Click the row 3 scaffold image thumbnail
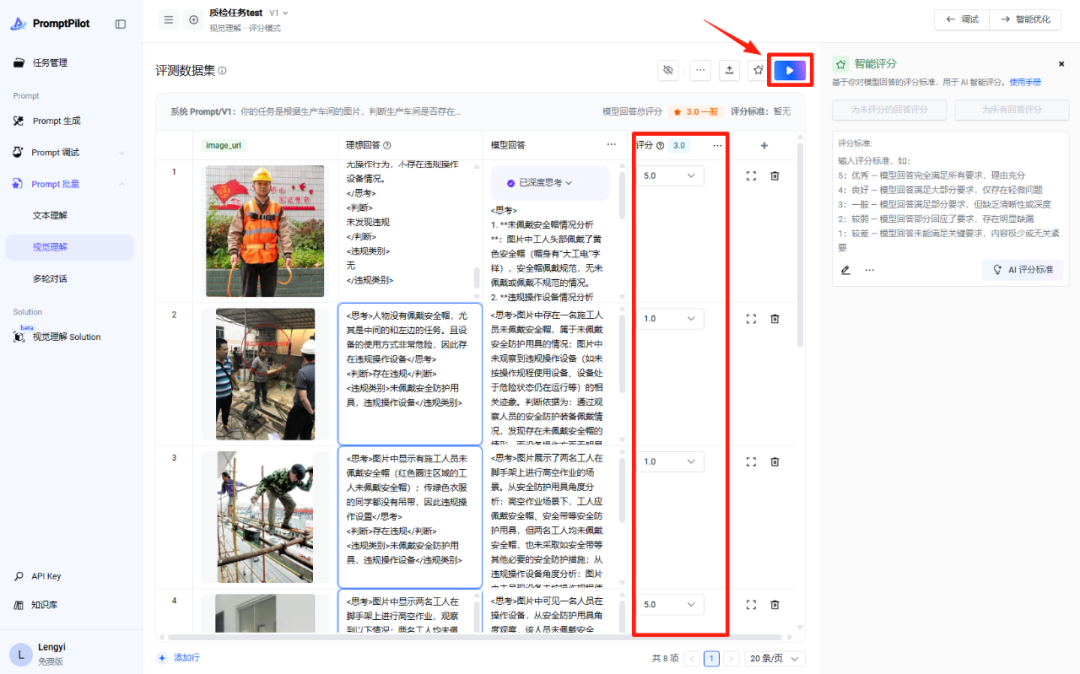 pyautogui.click(x=265, y=517)
